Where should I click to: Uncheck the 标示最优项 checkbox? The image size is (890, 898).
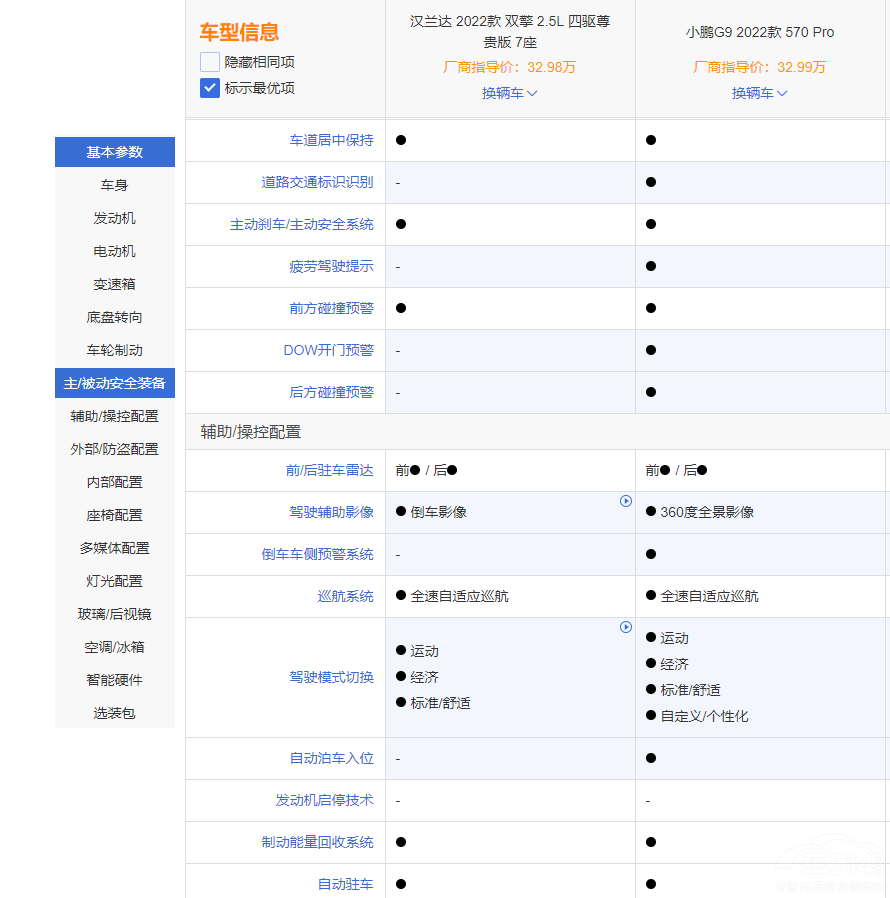tap(210, 88)
